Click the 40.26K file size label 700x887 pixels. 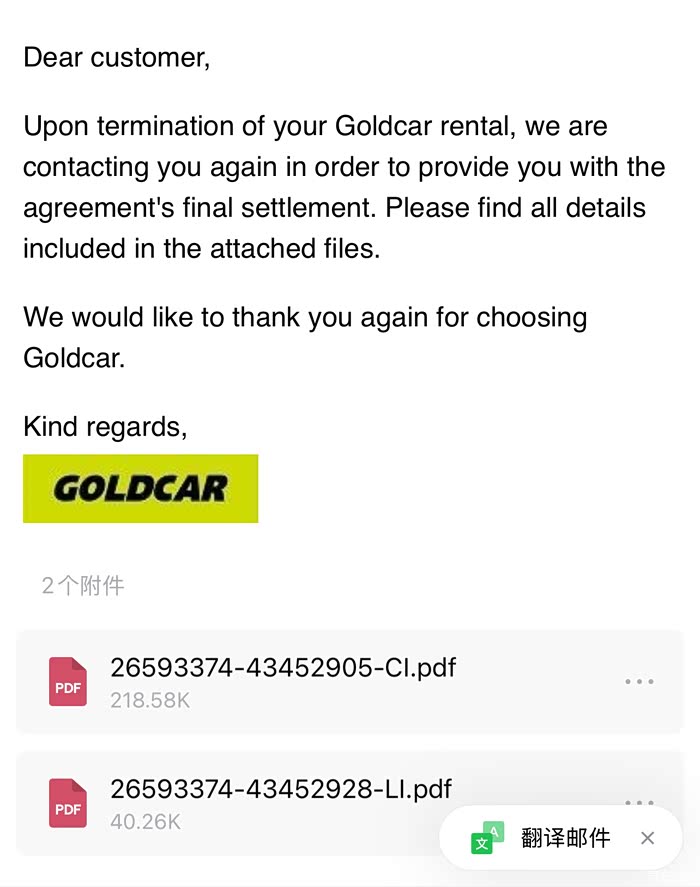(x=145, y=822)
